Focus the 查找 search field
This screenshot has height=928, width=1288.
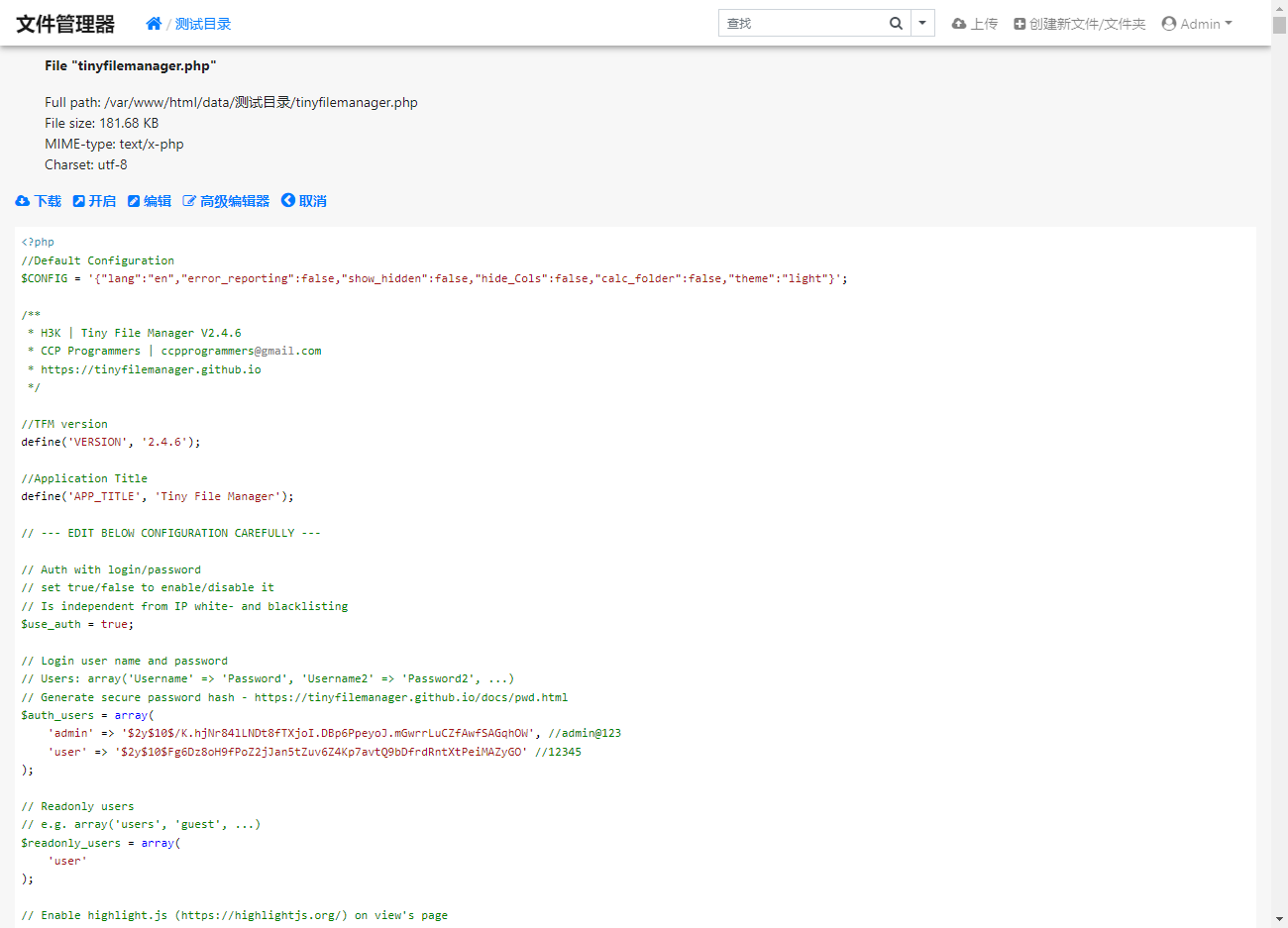(x=801, y=23)
